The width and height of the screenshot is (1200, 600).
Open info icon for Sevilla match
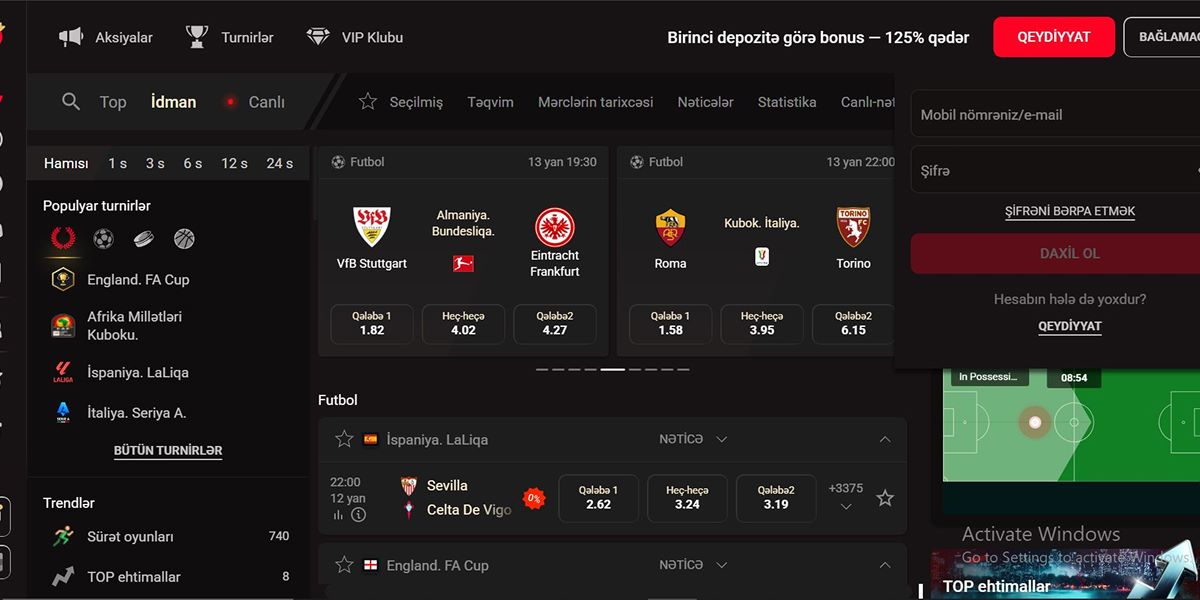tap(358, 515)
